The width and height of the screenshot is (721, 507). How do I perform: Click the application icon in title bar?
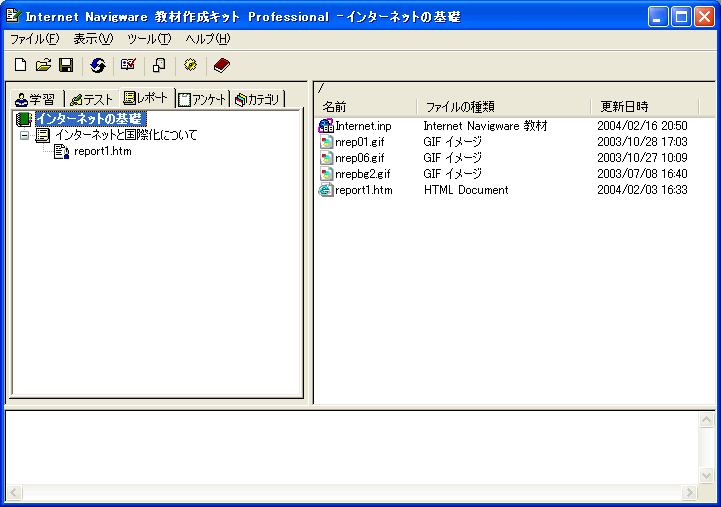(x=14, y=16)
